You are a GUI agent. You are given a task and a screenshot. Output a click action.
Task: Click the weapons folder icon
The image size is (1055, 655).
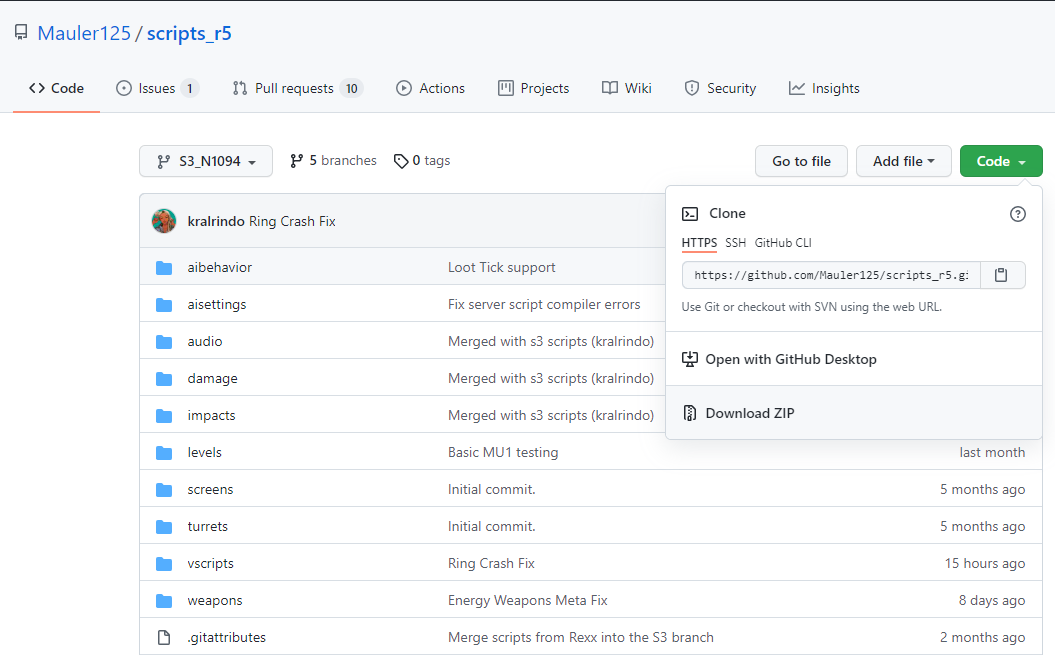click(164, 601)
